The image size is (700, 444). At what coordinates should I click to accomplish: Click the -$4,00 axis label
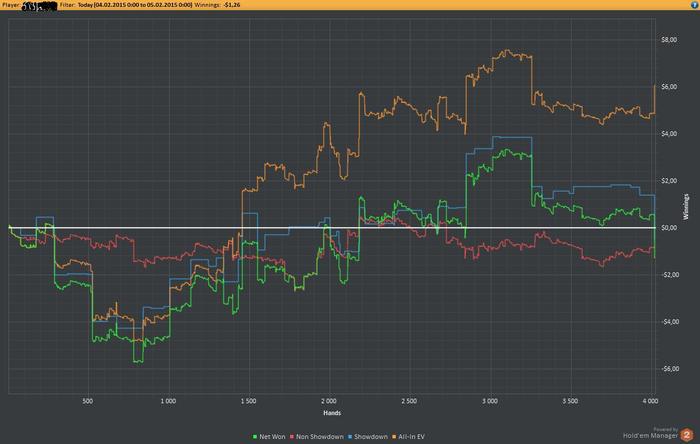point(669,322)
